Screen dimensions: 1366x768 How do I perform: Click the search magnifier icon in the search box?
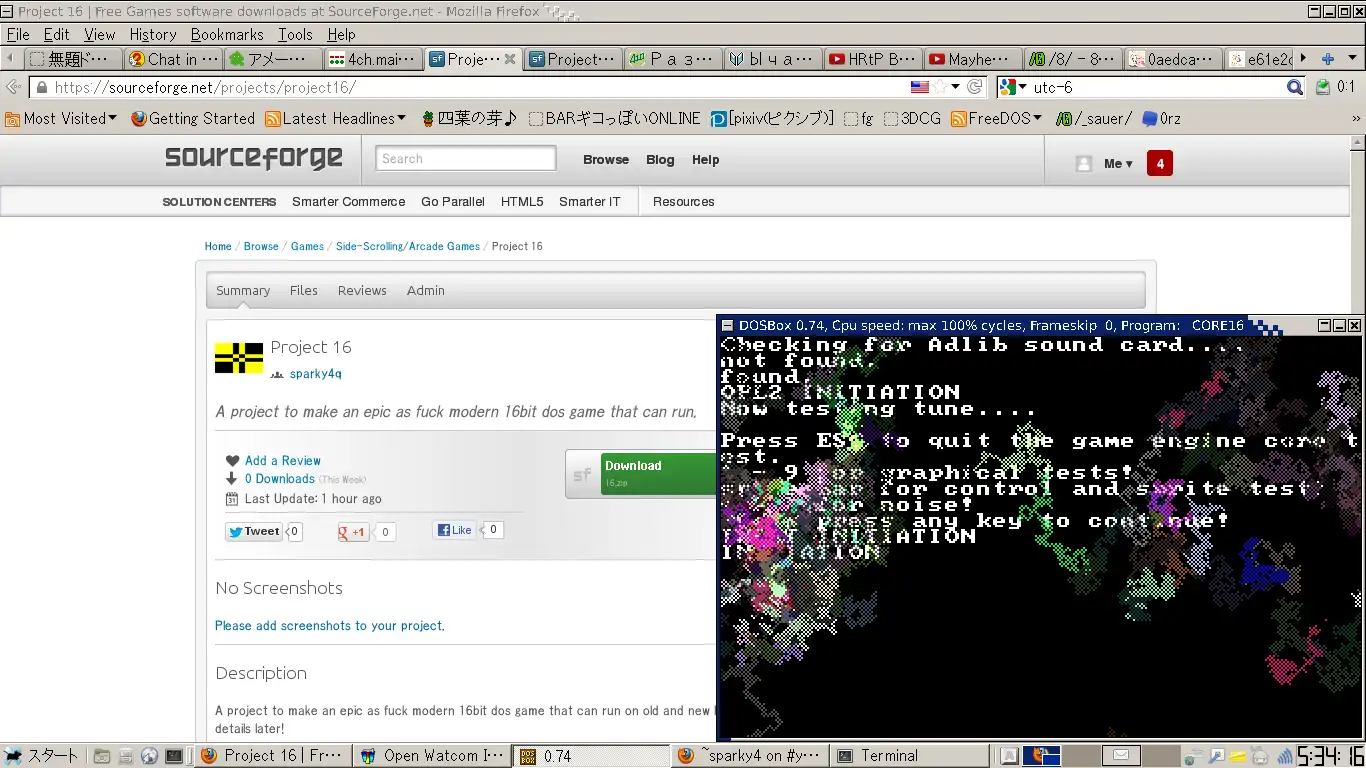[x=1295, y=87]
